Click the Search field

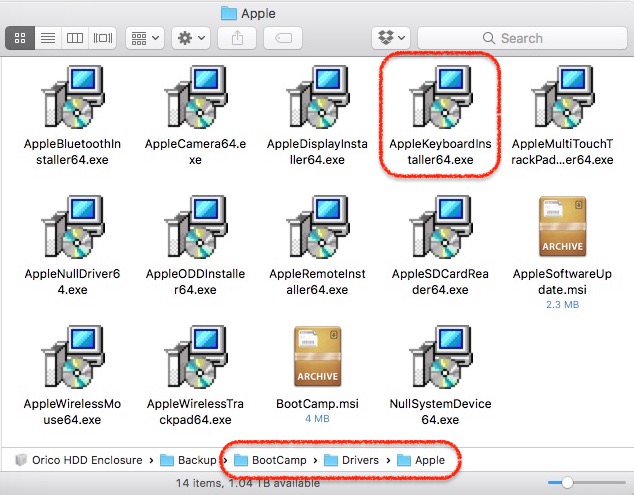[x=522, y=38]
